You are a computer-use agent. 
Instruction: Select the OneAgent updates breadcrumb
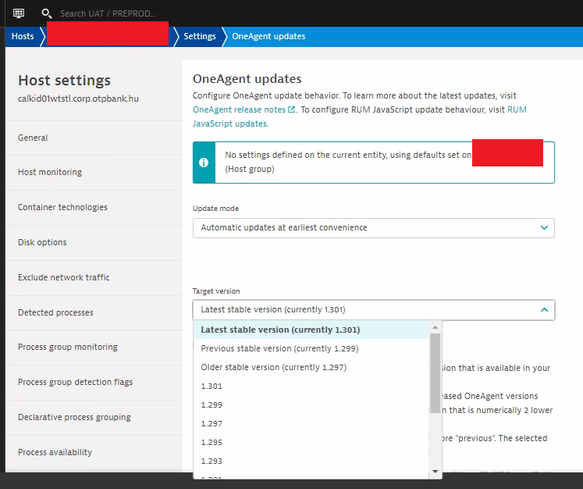[x=268, y=36]
